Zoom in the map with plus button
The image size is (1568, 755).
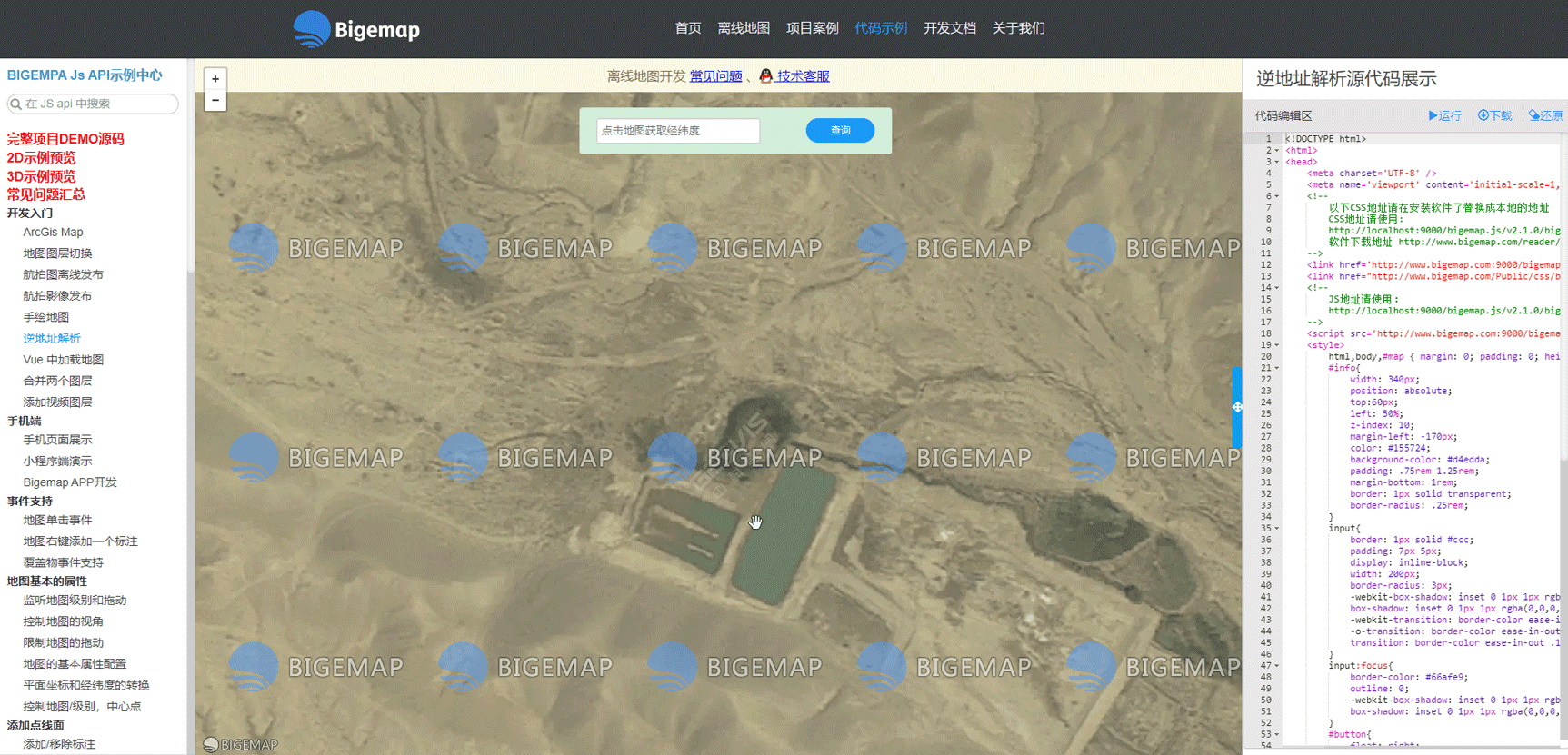coord(215,79)
